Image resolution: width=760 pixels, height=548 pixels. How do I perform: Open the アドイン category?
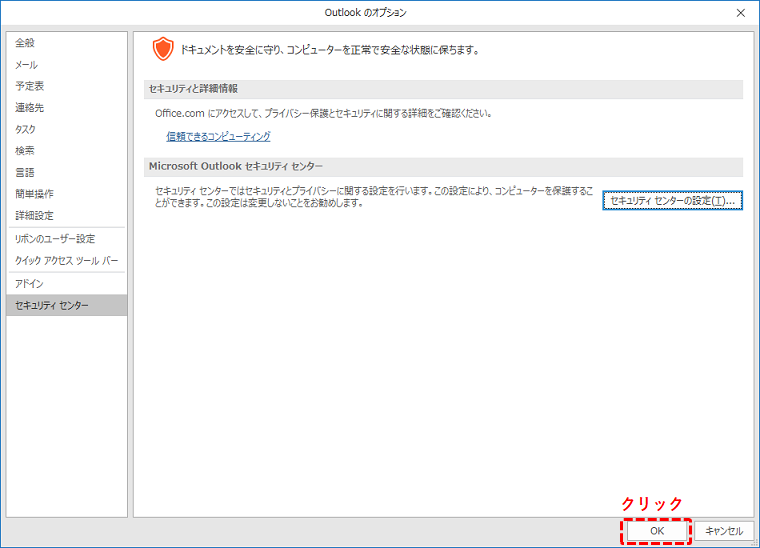(x=66, y=283)
